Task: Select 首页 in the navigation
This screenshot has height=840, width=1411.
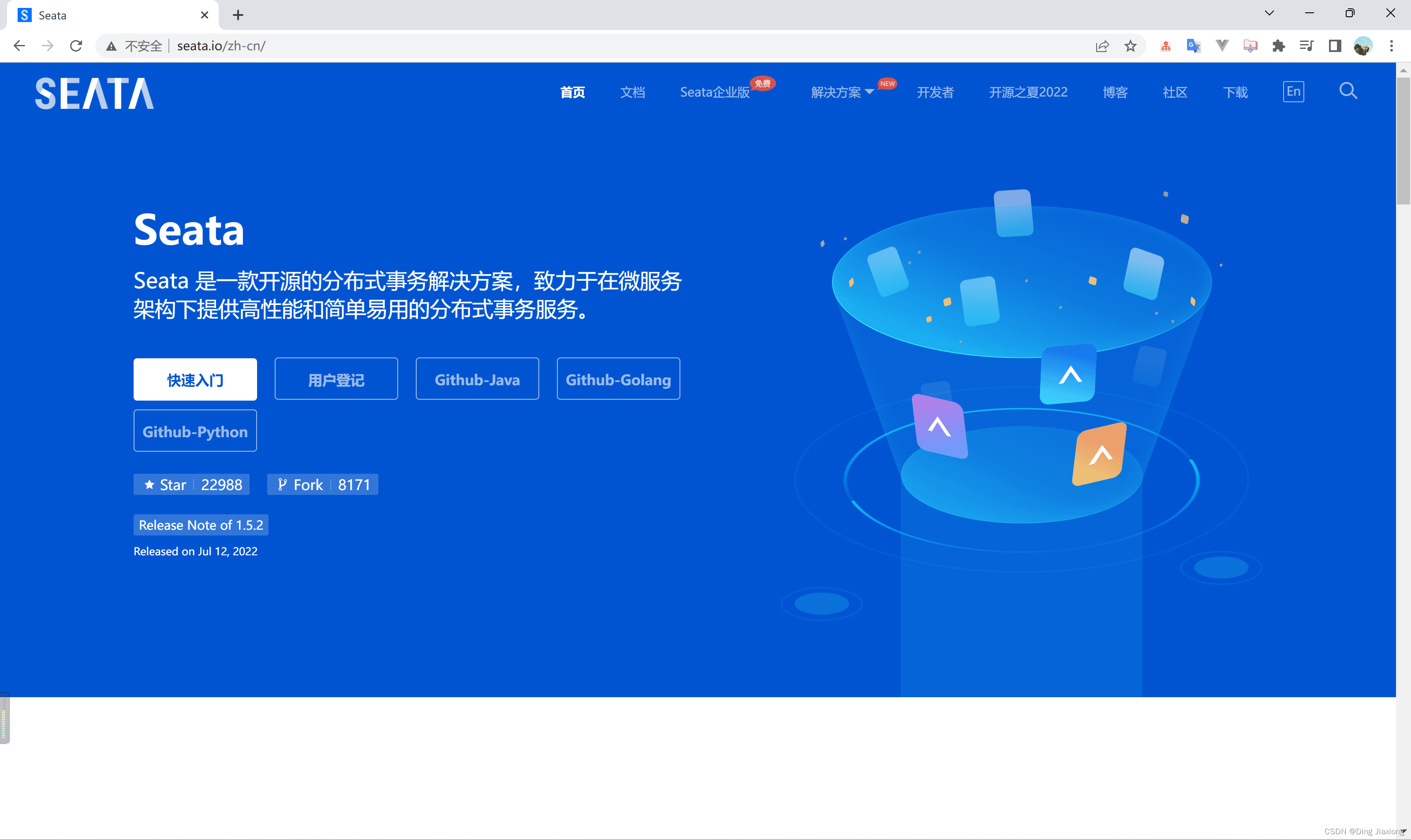Action: pyautogui.click(x=572, y=92)
